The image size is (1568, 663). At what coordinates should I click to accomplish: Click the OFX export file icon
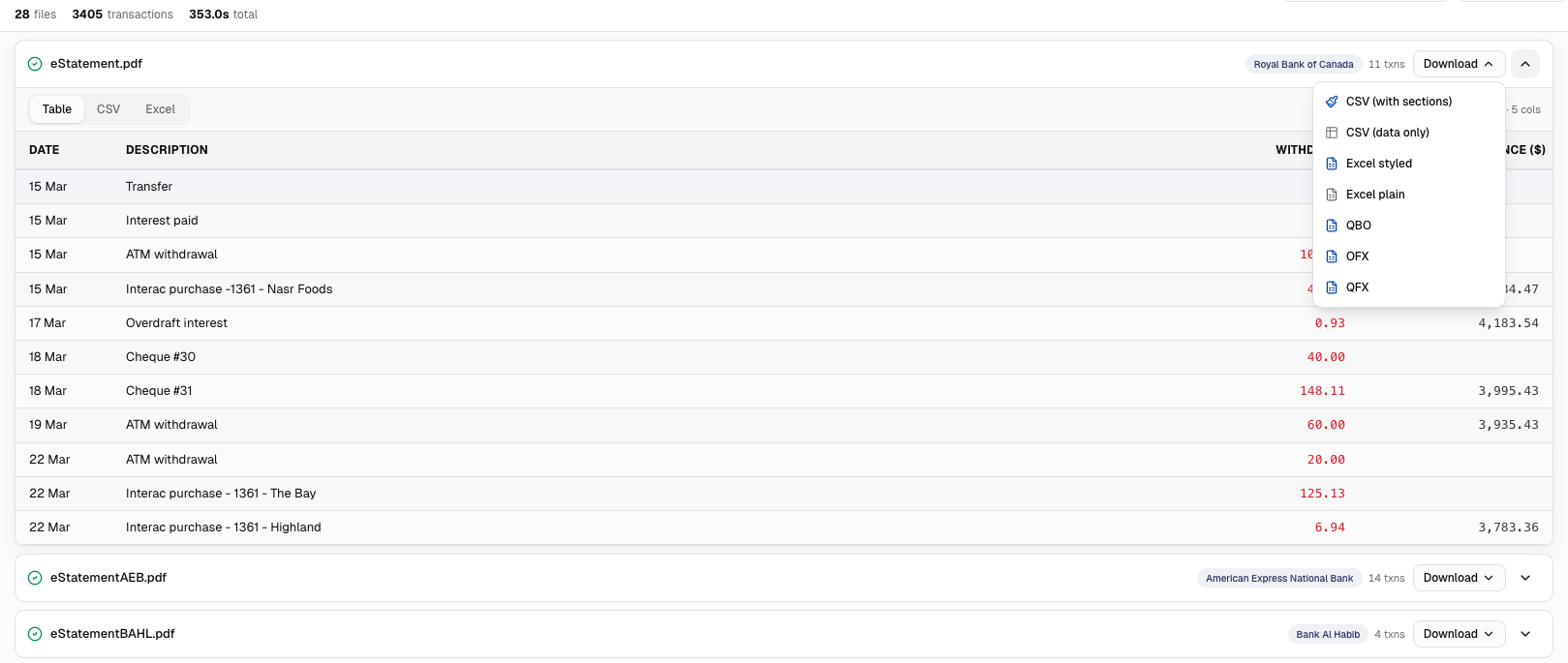click(x=1332, y=256)
